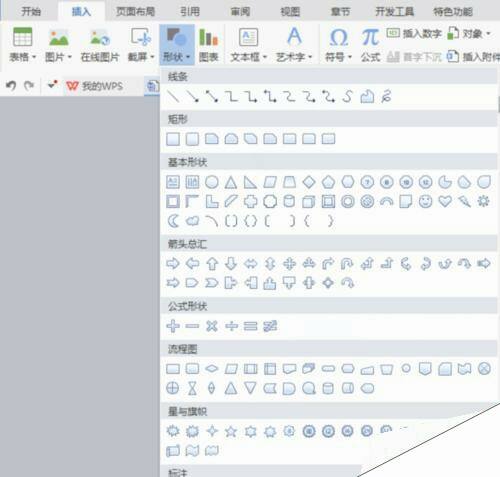Select the smiley face shape

[x=425, y=201]
